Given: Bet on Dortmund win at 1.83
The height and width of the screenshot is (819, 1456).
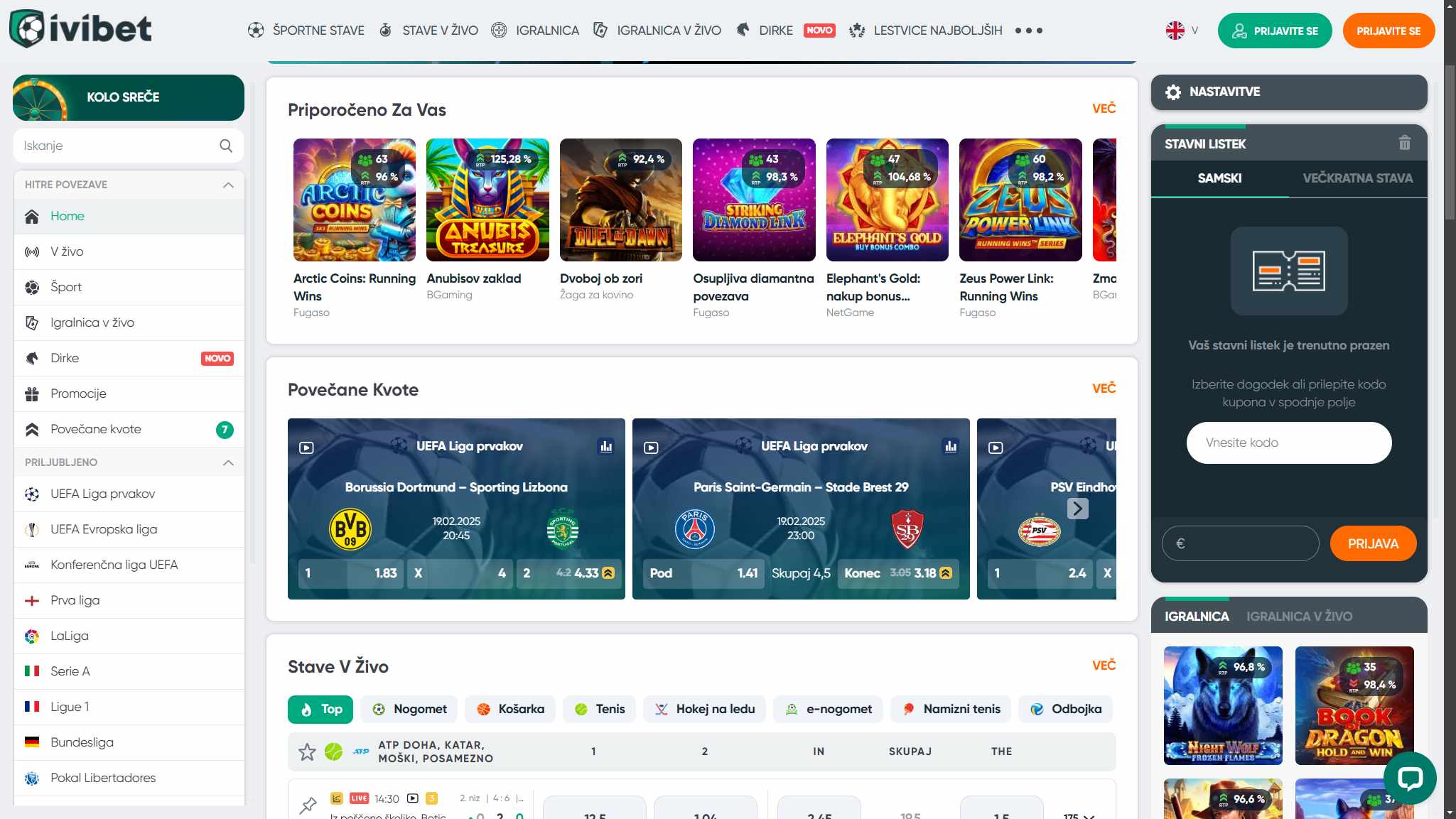Looking at the screenshot, I should [350, 574].
